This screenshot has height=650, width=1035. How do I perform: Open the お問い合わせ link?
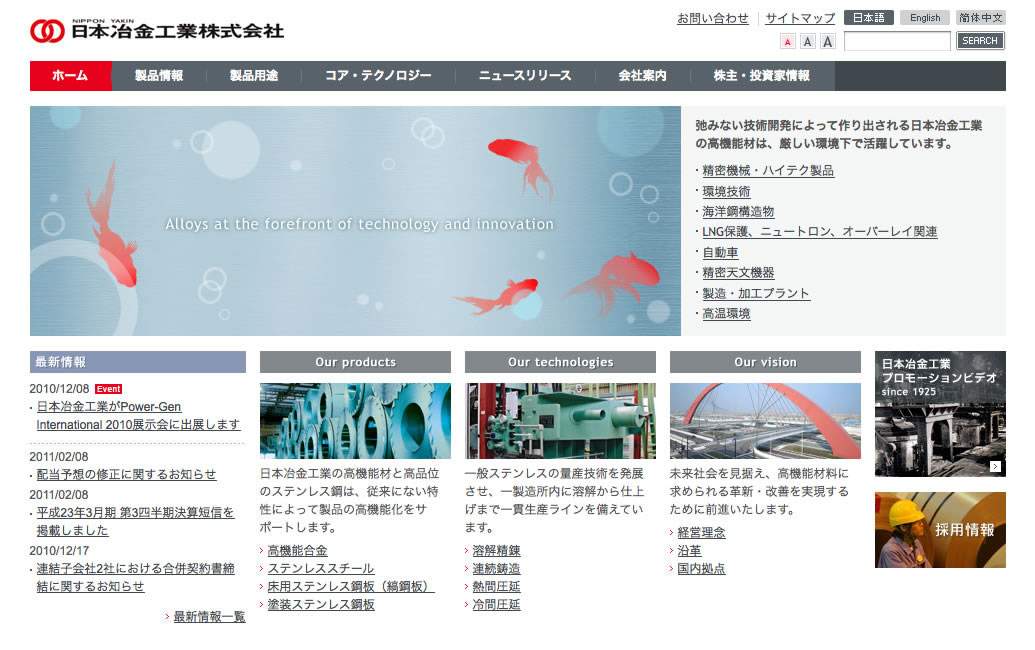(x=713, y=18)
